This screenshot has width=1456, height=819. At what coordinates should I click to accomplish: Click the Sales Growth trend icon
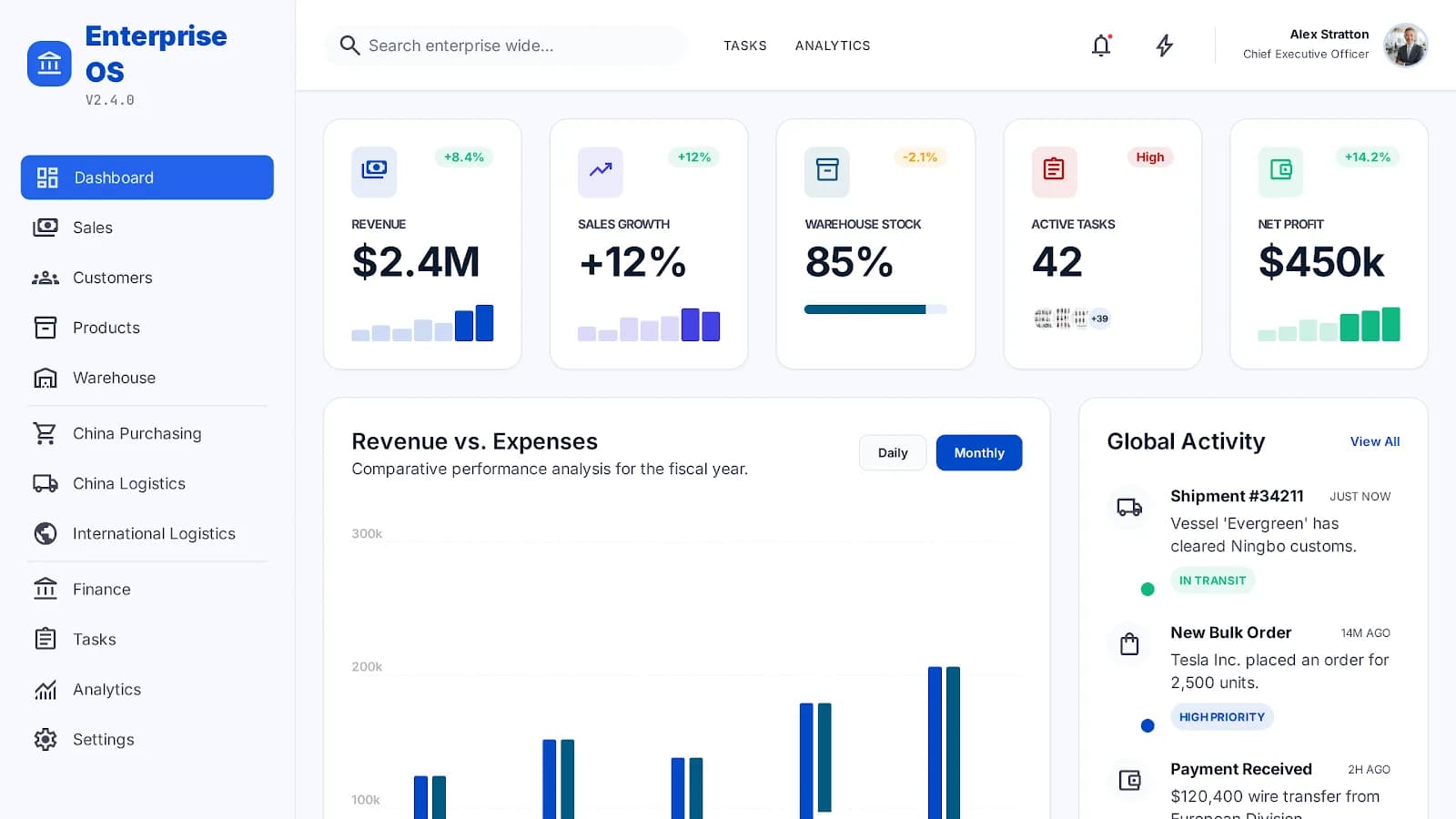pyautogui.click(x=601, y=171)
